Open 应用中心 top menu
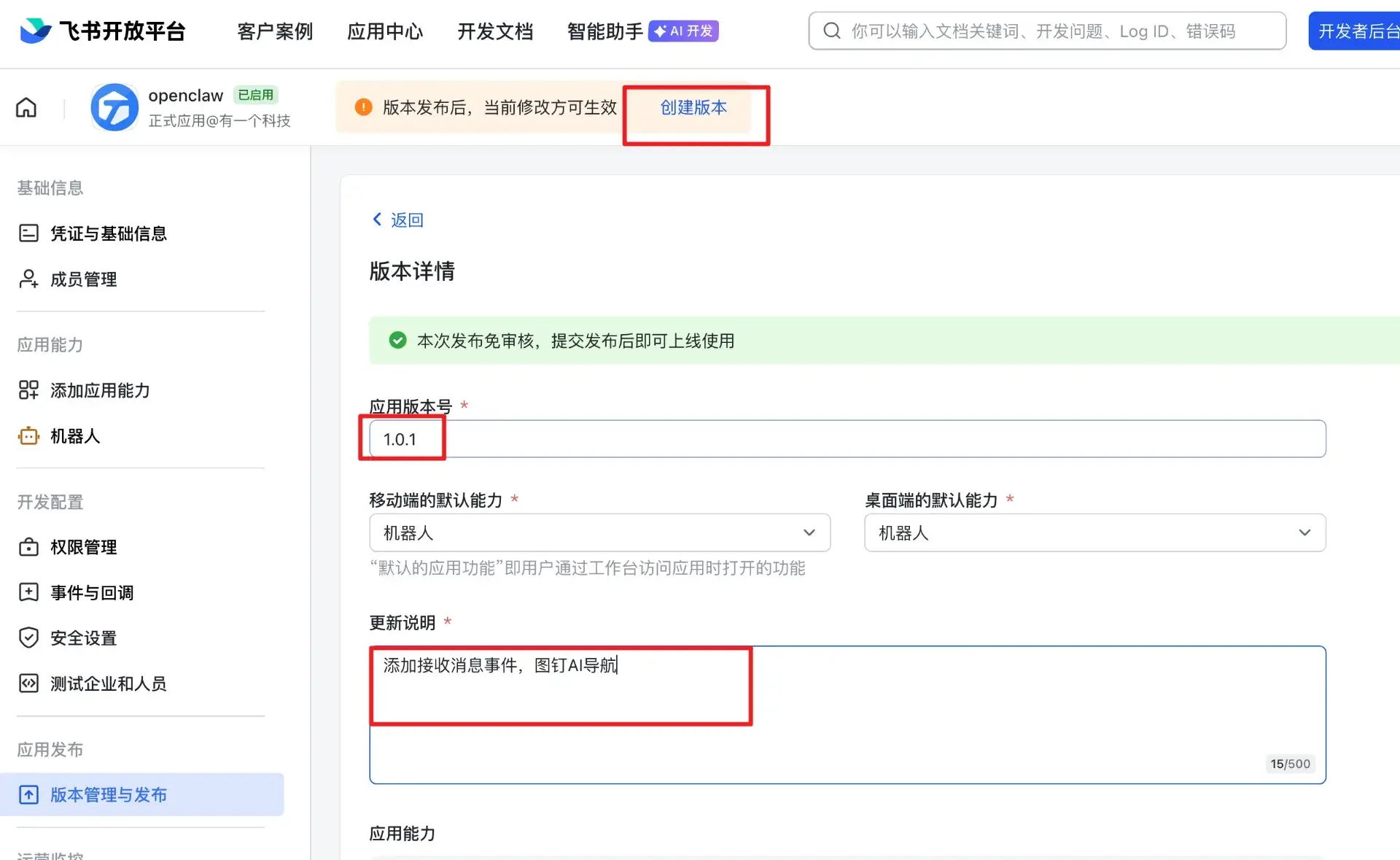The width and height of the screenshot is (1400, 860). [385, 31]
